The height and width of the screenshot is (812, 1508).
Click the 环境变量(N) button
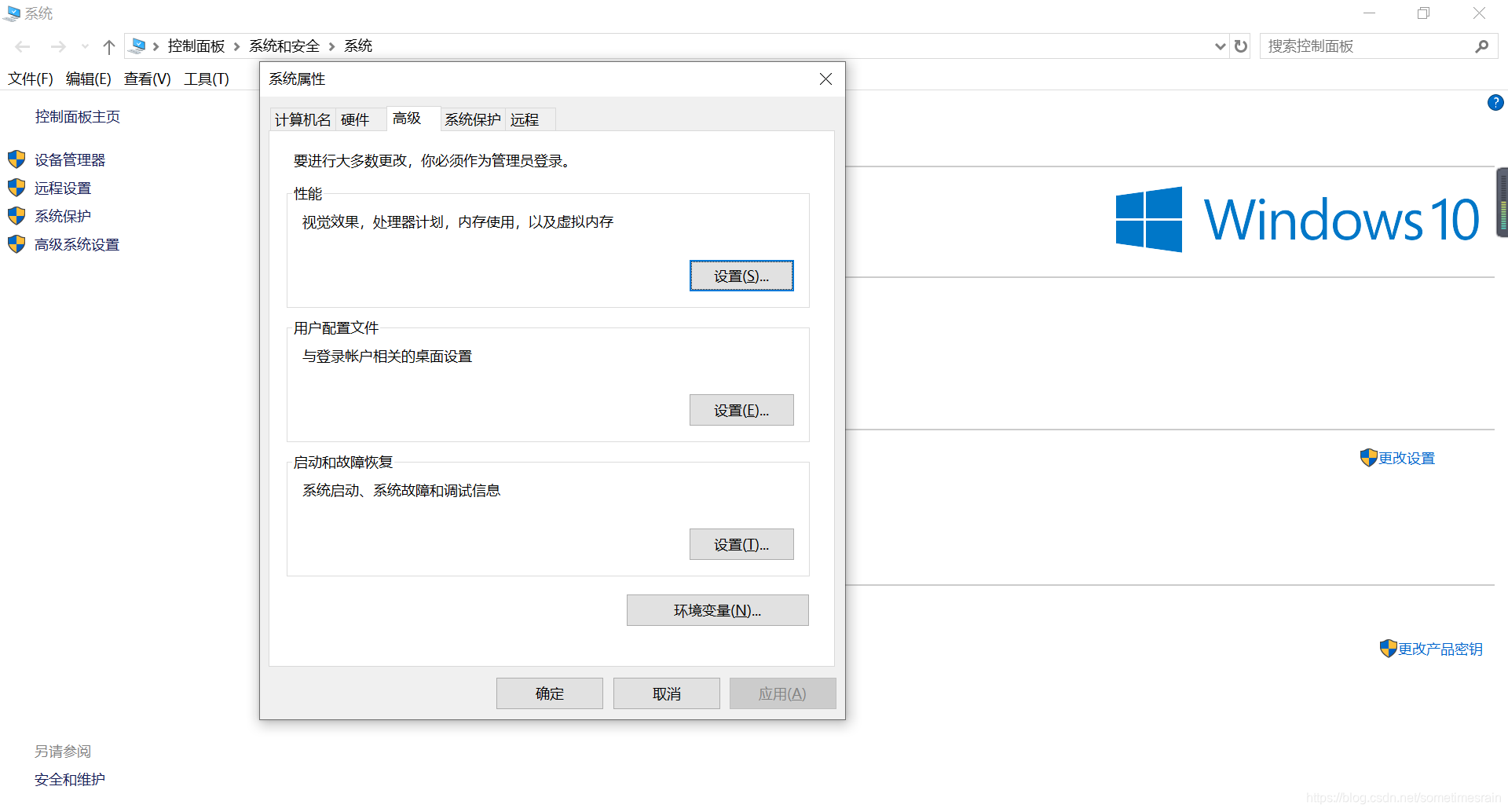coord(716,610)
